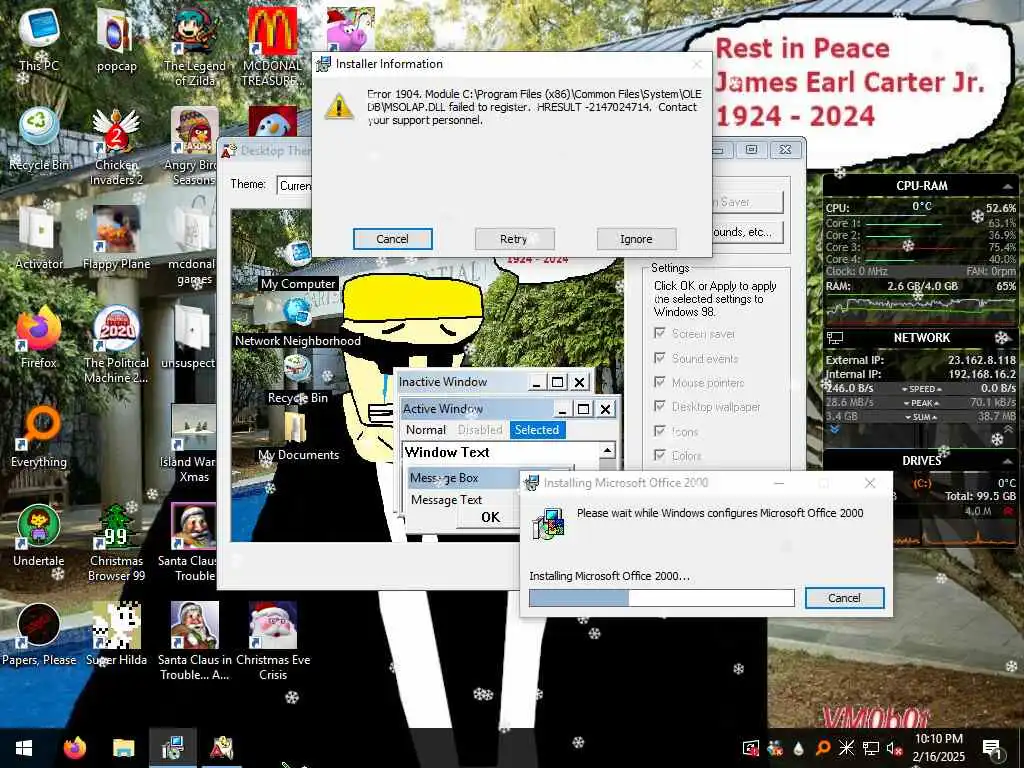
Task: Click Cancel in Installer Information dialog
Action: pos(392,239)
